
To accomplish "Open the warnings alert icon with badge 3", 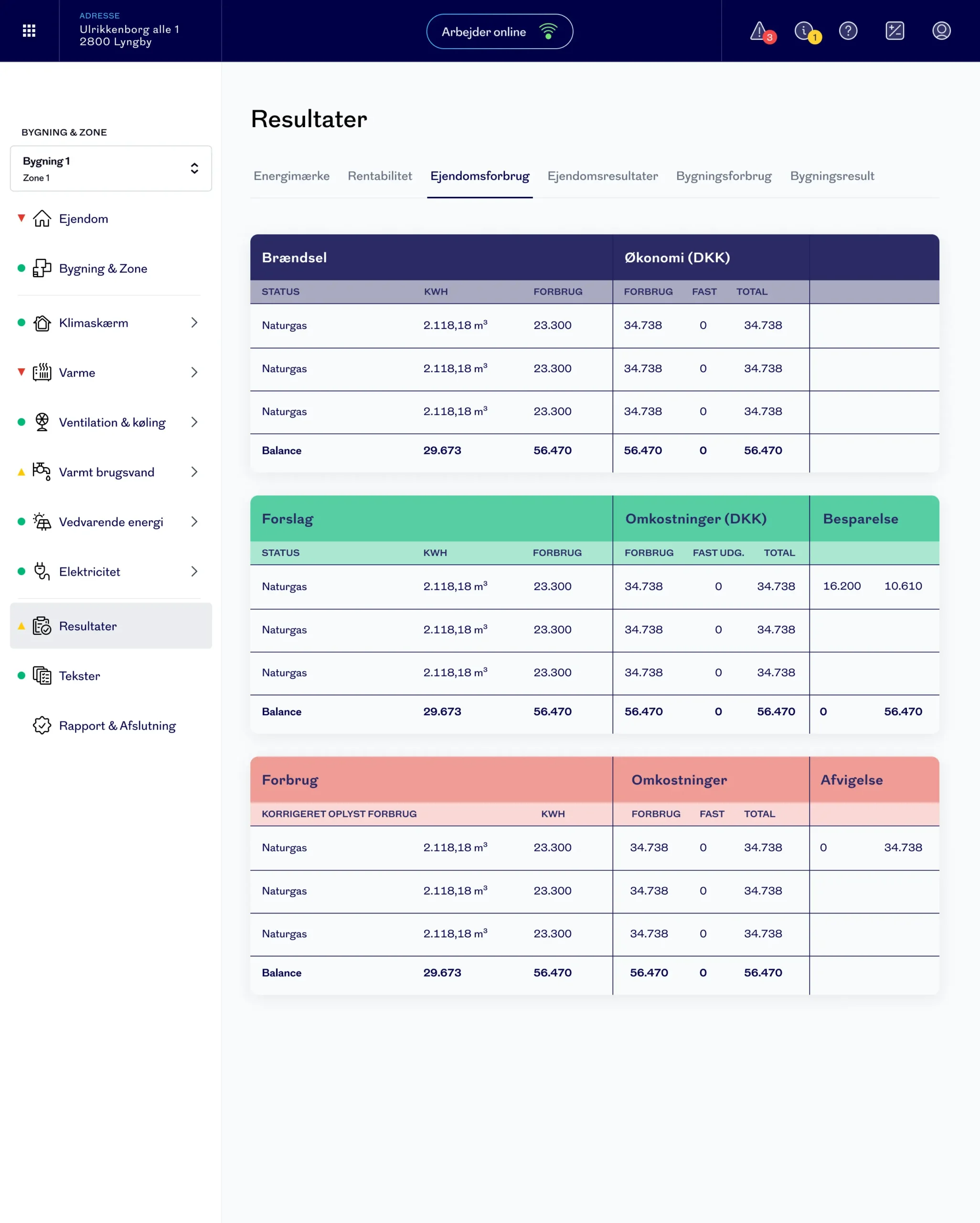I will coord(762,32).
